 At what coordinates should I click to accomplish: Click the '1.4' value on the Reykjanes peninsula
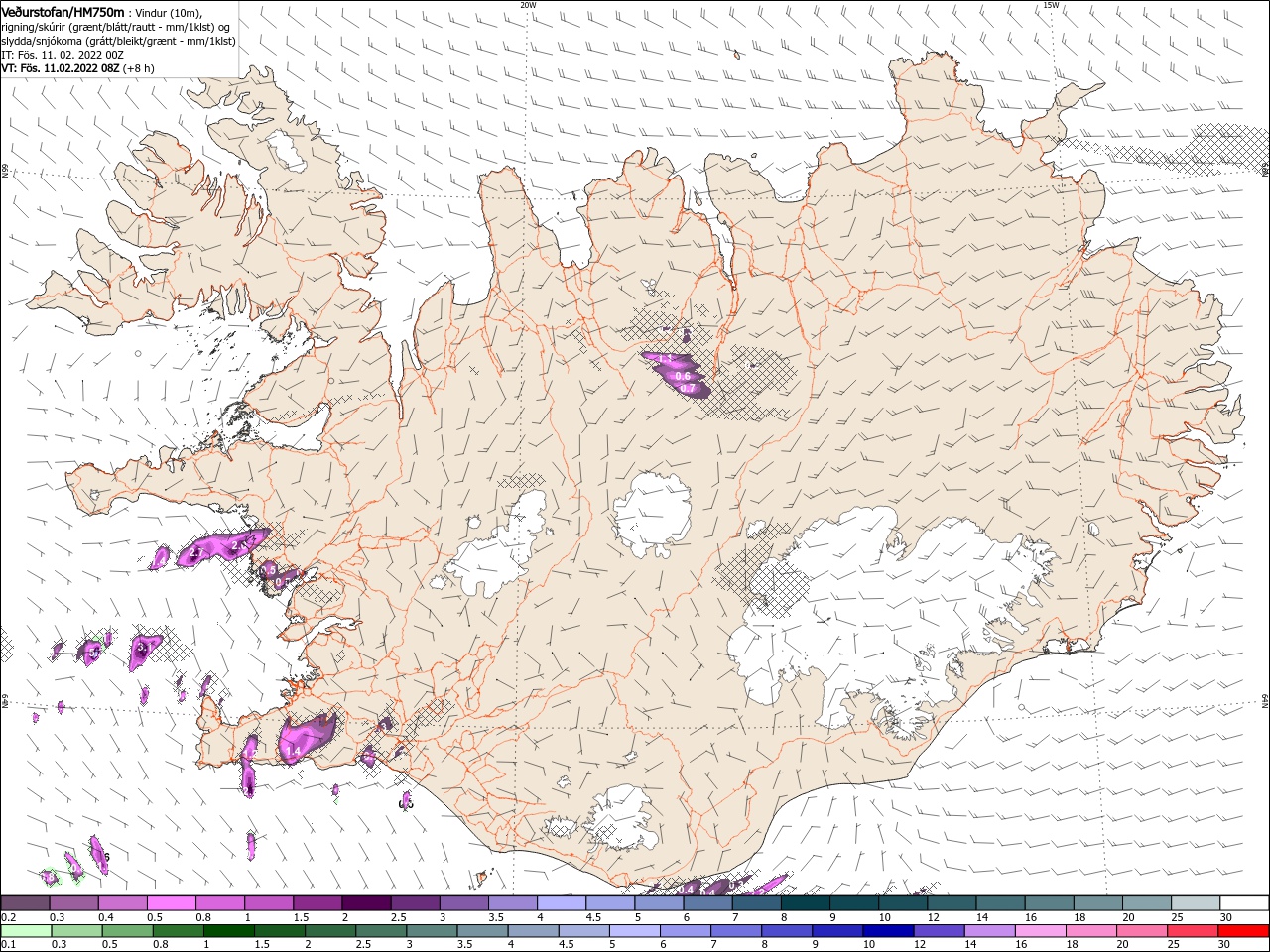pyautogui.click(x=293, y=753)
